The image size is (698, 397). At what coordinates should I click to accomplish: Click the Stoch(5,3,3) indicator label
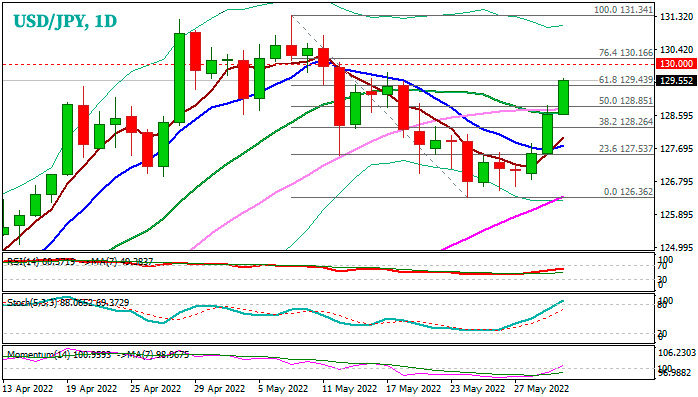tap(68, 303)
